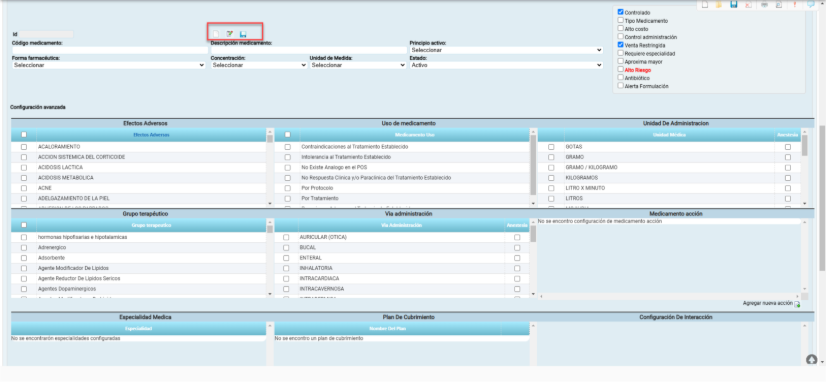Click the Unidad Médica column header
Viewport: 826px width, 382px height.
[670, 135]
